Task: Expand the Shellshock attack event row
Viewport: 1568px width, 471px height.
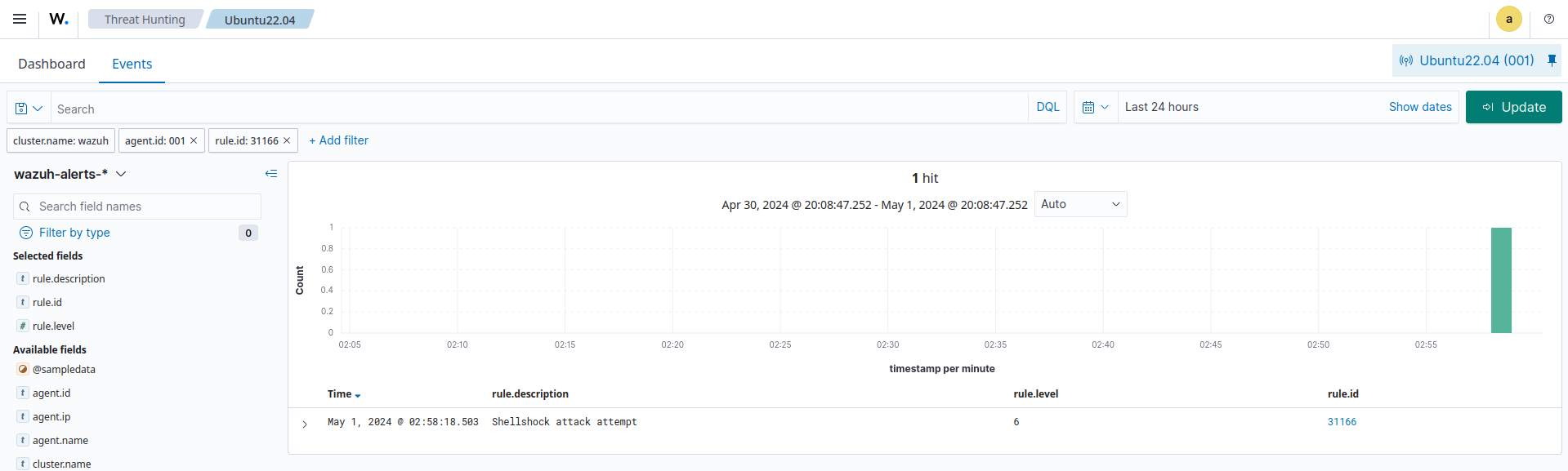Action: pyautogui.click(x=305, y=424)
